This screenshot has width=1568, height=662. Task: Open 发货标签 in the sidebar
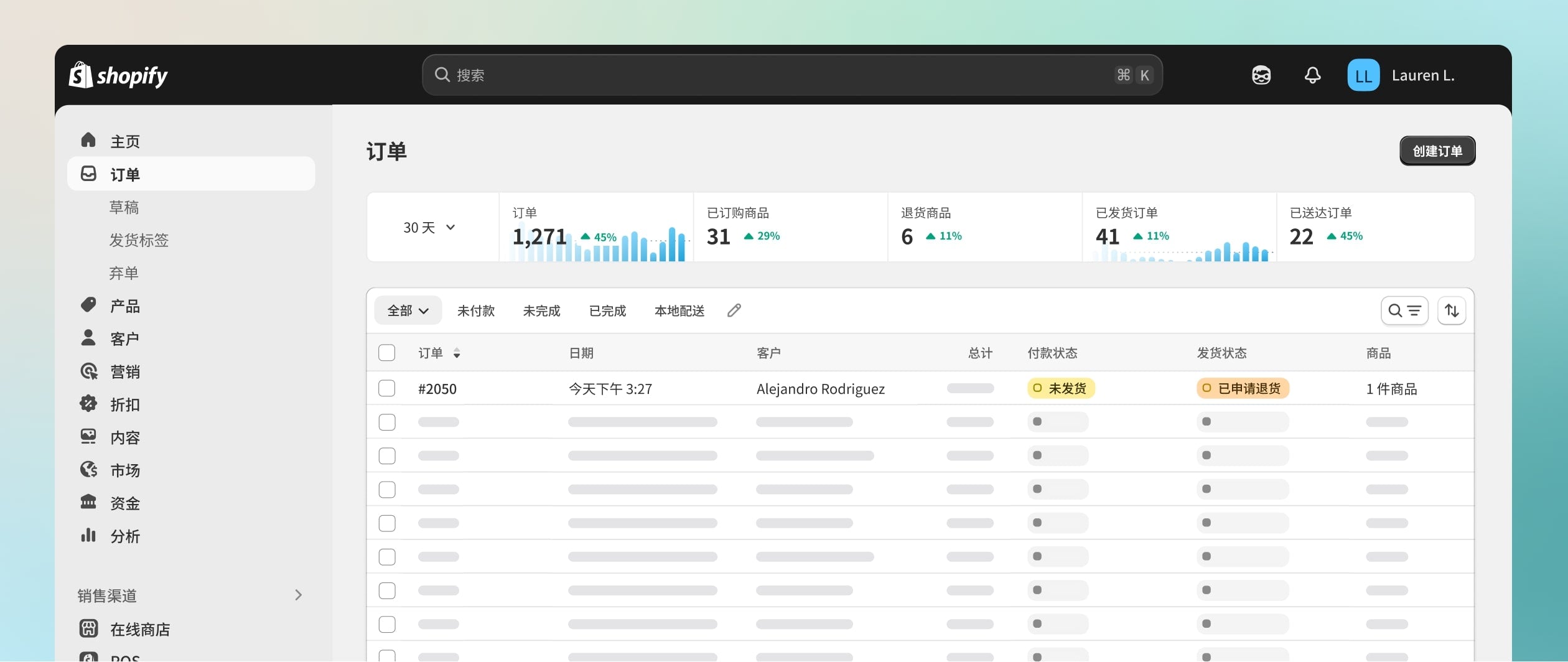pyautogui.click(x=139, y=240)
